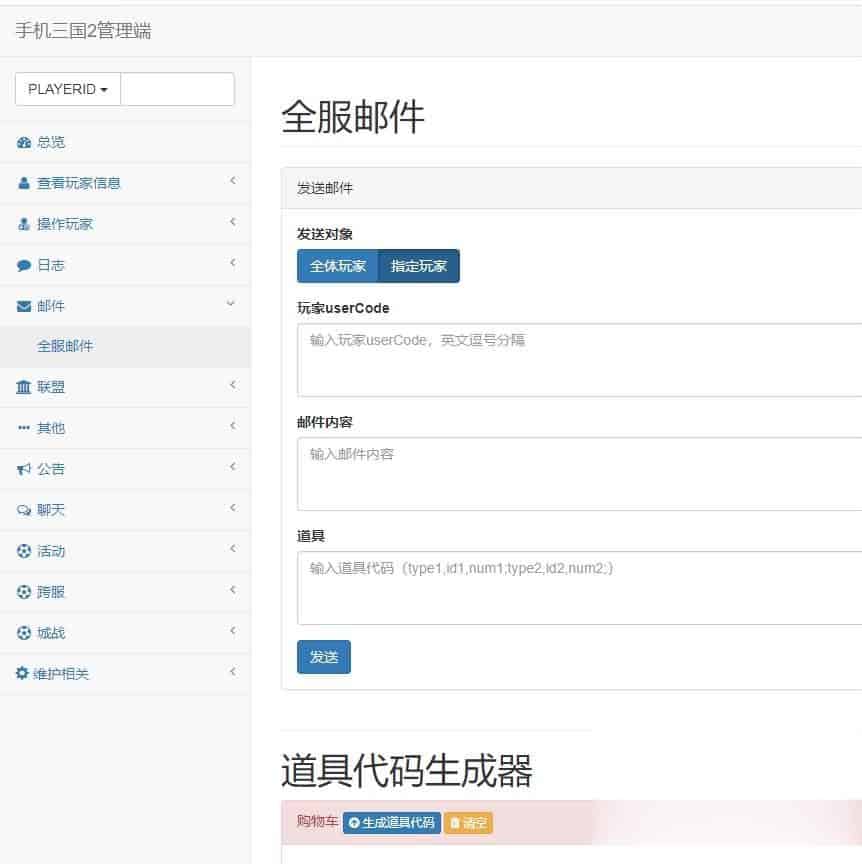Expand the 其他 chevron
Image resolution: width=862 pixels, height=864 pixels.
[233, 425]
